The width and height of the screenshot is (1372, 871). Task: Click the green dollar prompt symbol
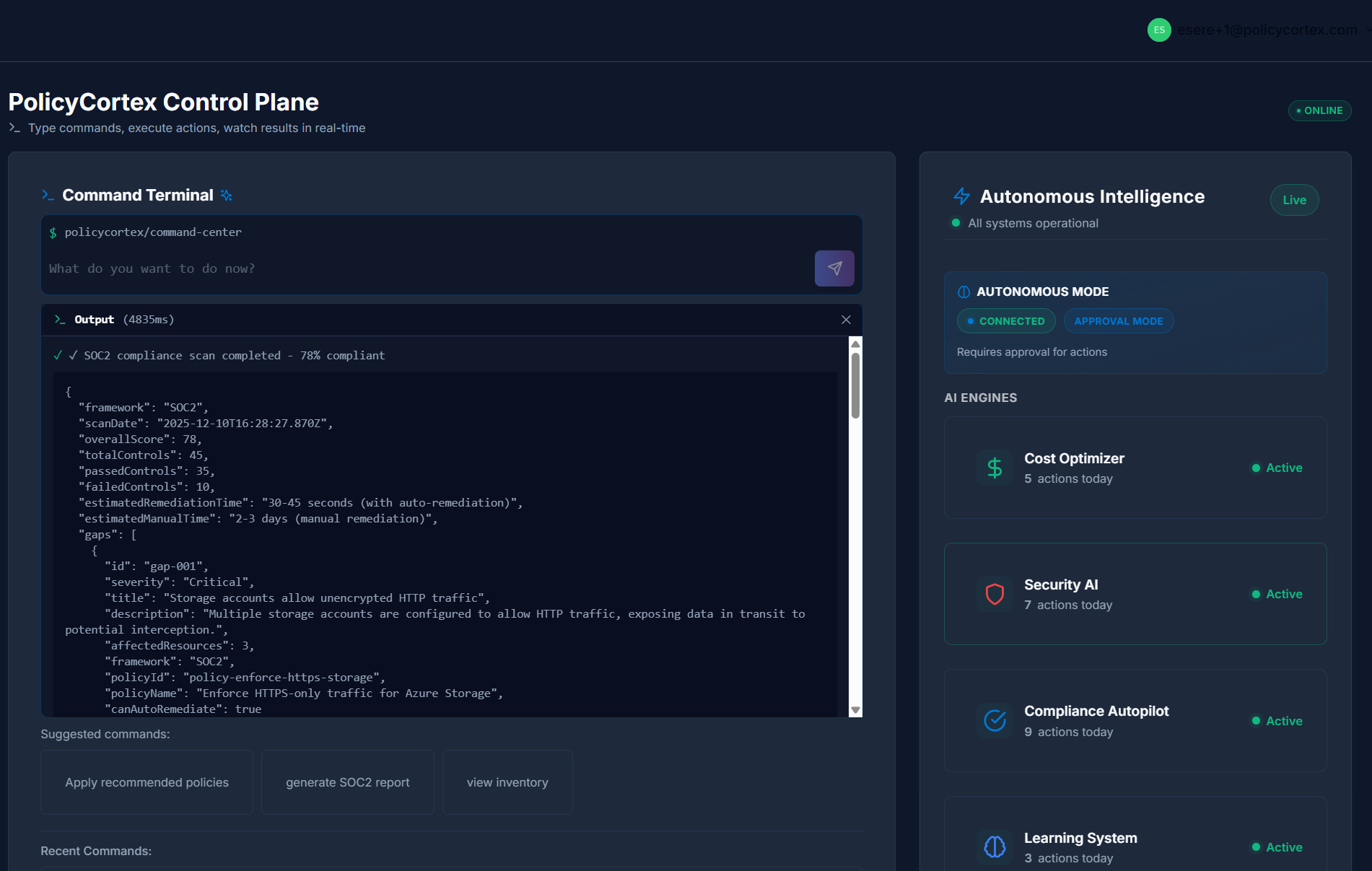(53, 232)
